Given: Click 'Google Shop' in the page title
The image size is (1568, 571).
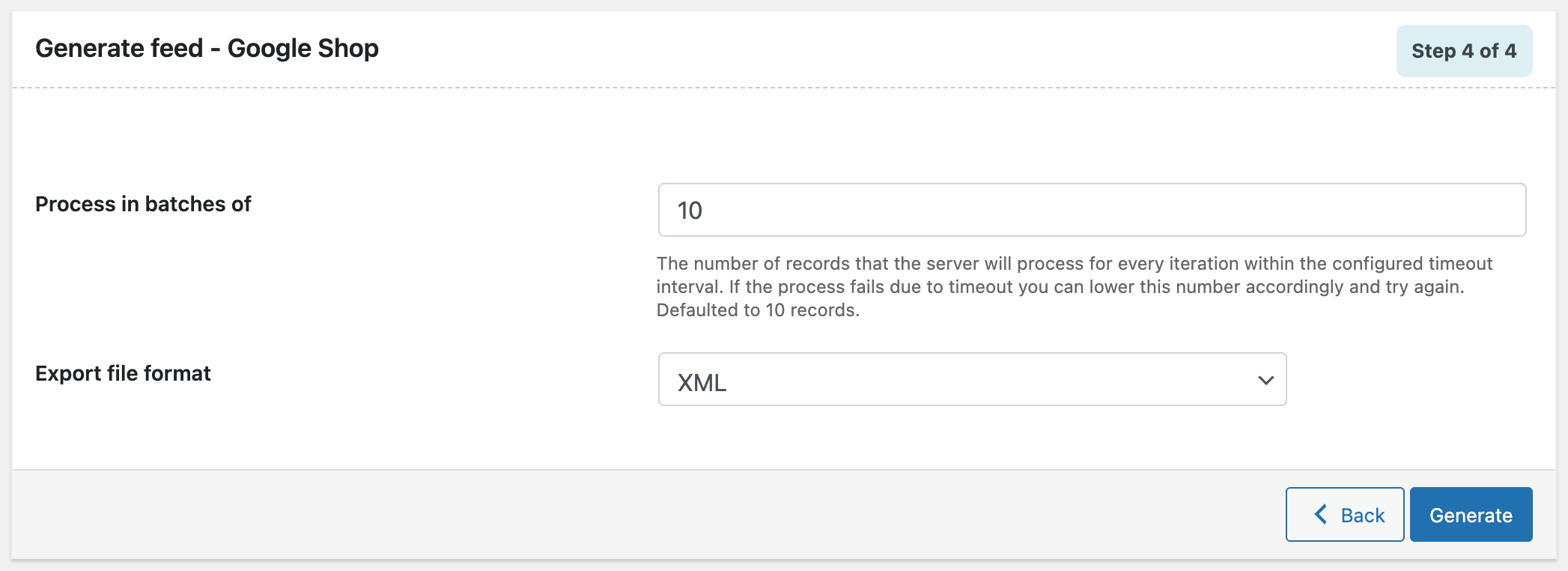Looking at the screenshot, I should pos(303,49).
